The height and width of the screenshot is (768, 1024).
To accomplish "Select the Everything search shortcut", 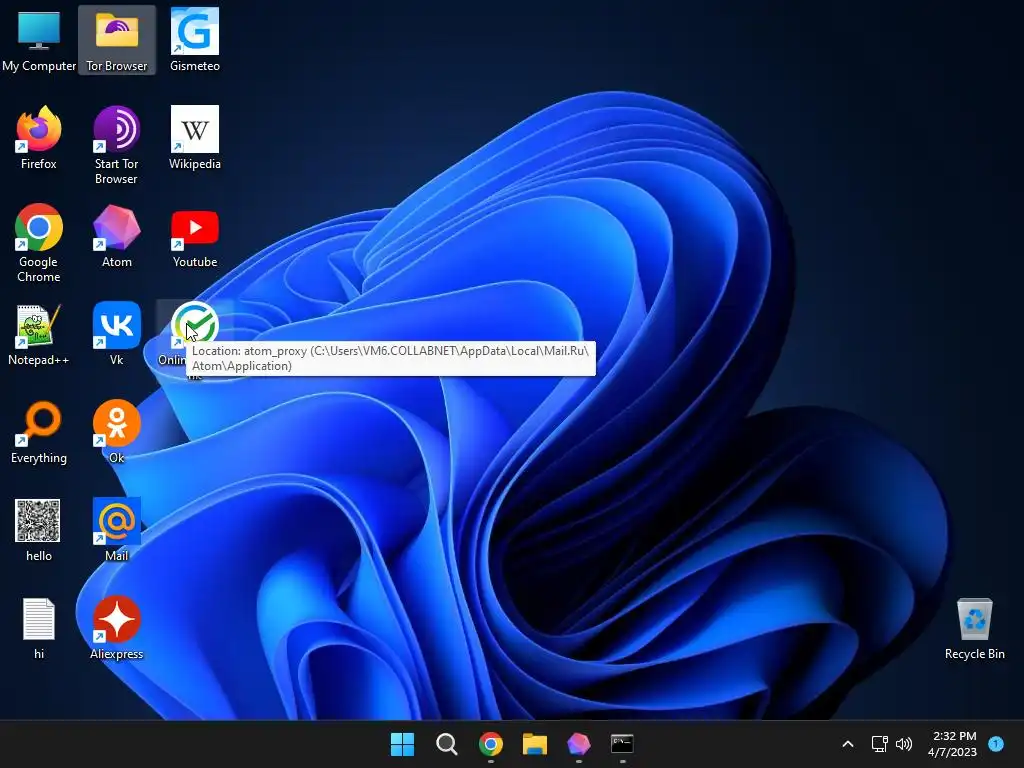I will point(39,432).
